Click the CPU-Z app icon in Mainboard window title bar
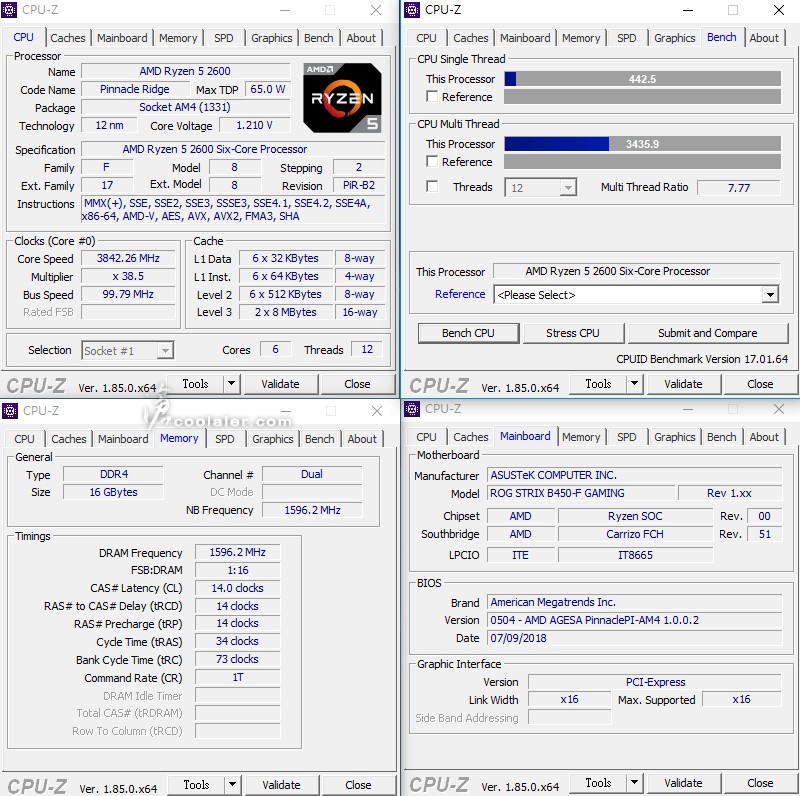This screenshot has height=796, width=800. coord(412,408)
